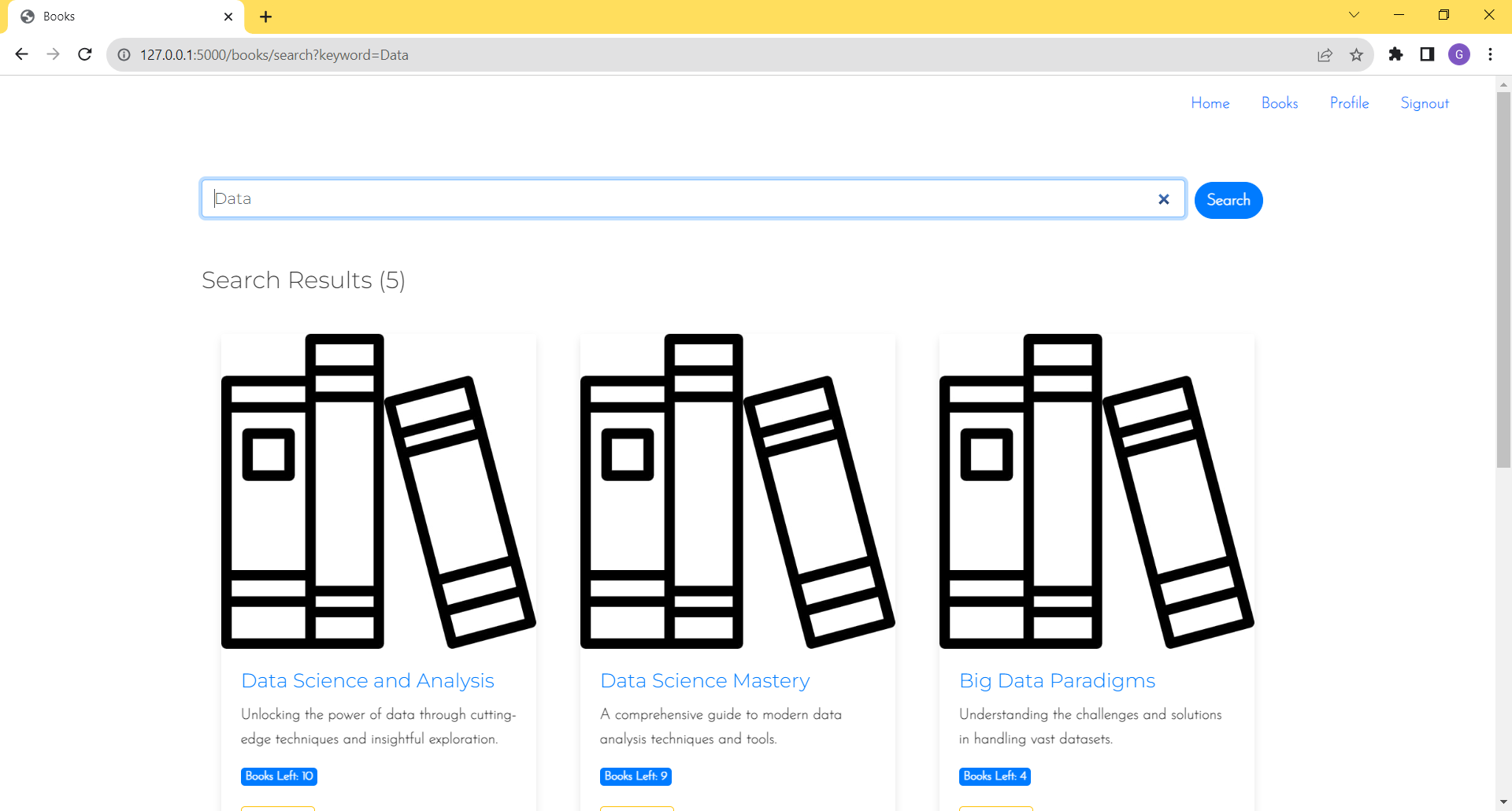Restore down the browser window
1512x811 pixels.
coord(1443,15)
